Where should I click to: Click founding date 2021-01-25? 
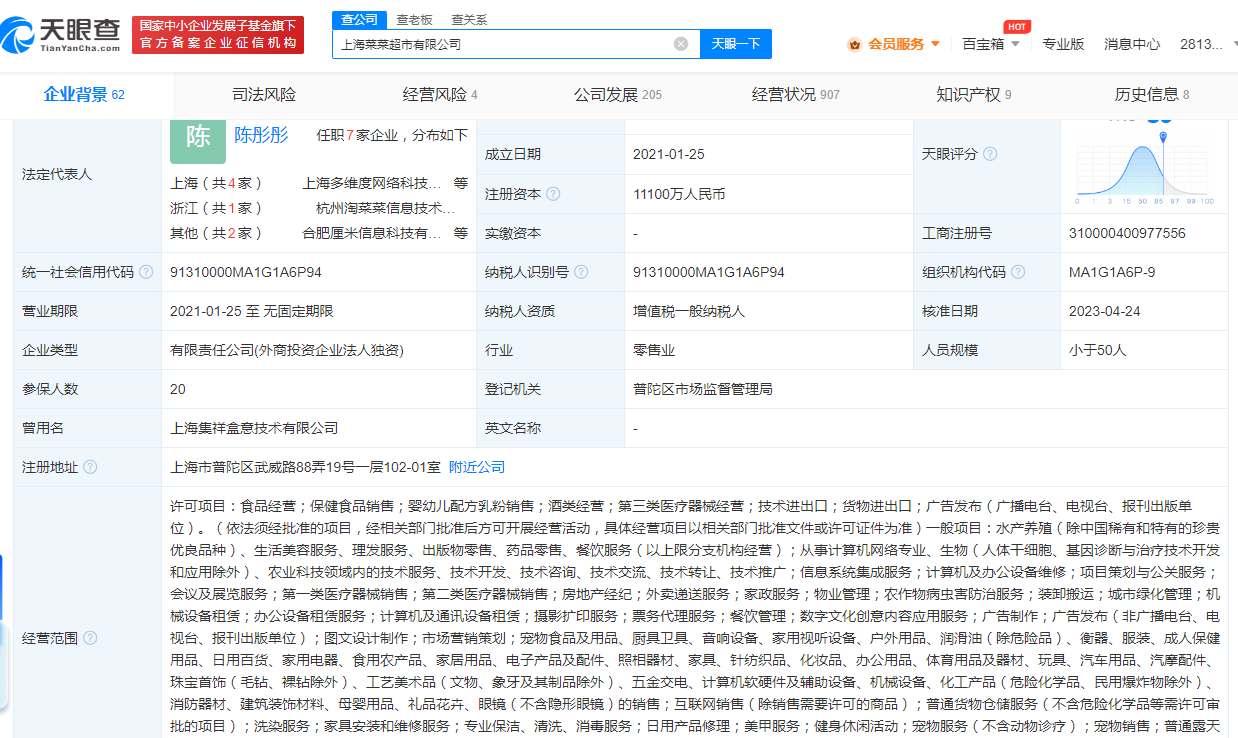pyautogui.click(x=669, y=154)
